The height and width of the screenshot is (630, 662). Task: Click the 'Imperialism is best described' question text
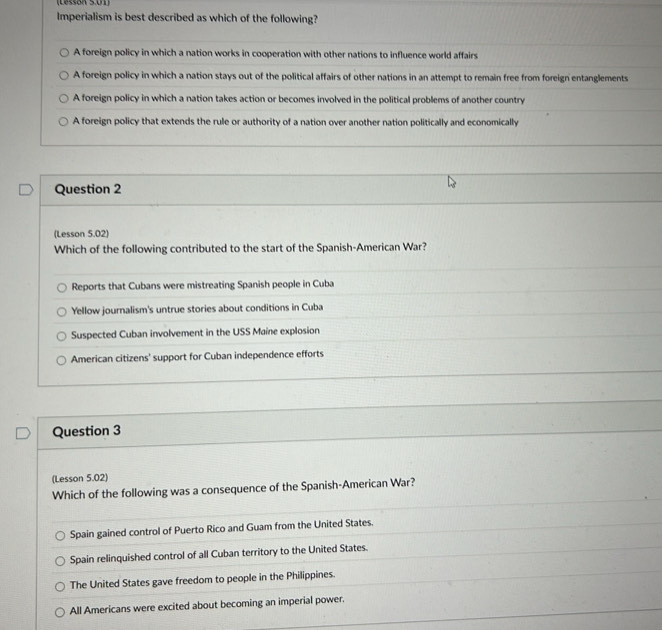click(187, 18)
